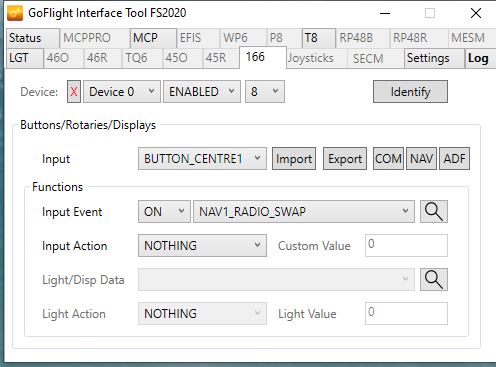
Task: Click the Input Event search magnifier icon
Action: 434,211
